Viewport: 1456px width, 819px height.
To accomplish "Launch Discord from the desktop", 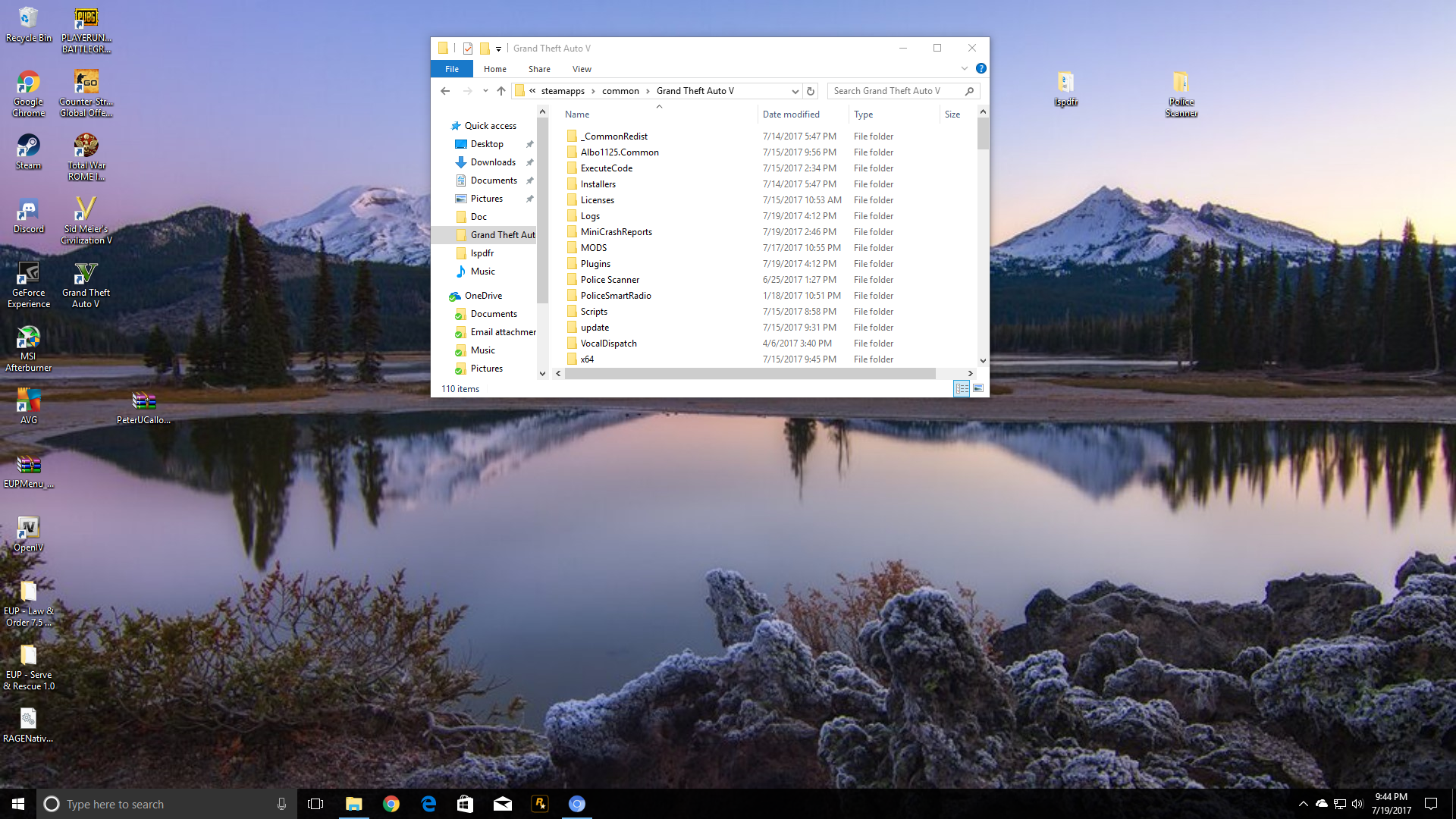I will coord(29,215).
